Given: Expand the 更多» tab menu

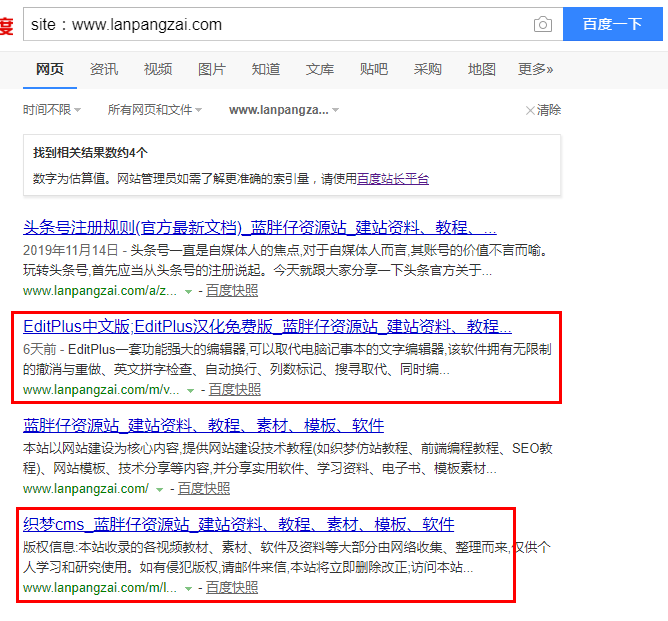Looking at the screenshot, I should [536, 69].
